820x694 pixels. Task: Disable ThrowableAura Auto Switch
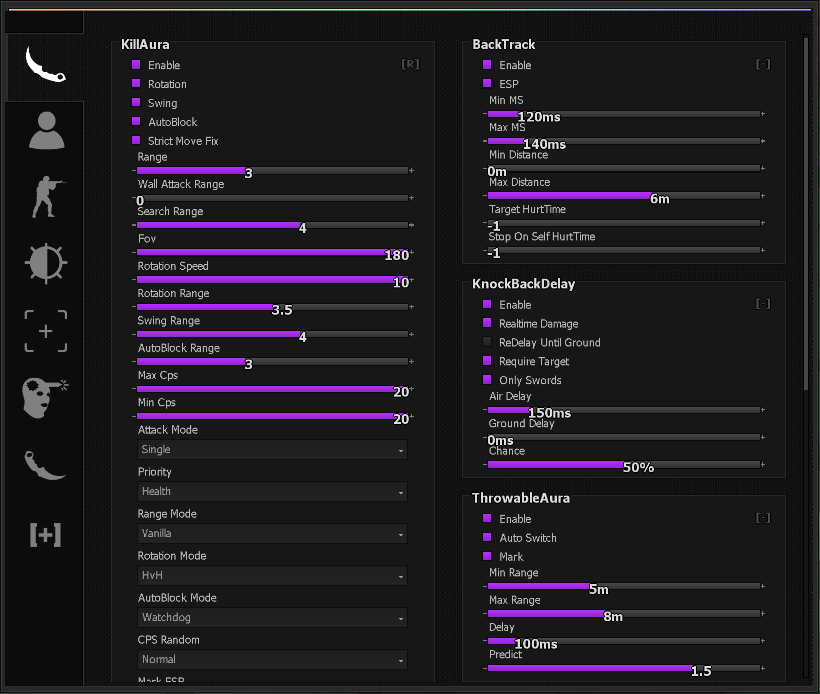coord(487,537)
